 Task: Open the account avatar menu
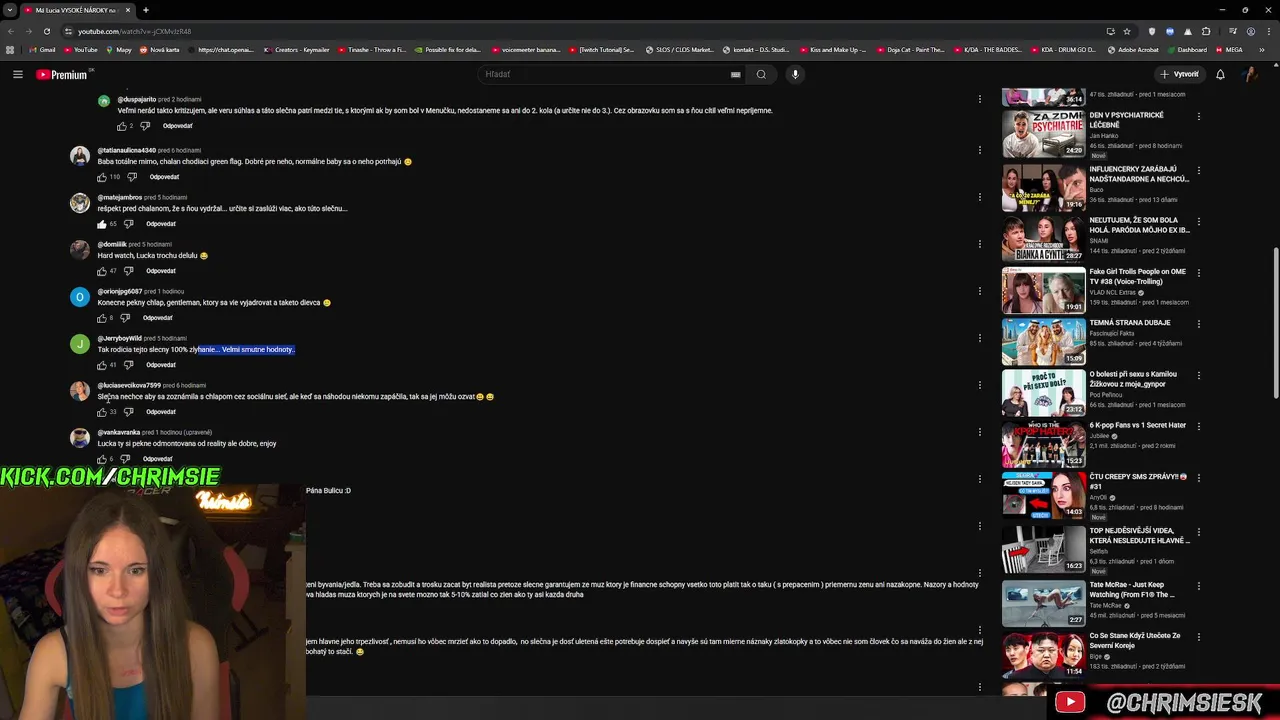(1250, 74)
